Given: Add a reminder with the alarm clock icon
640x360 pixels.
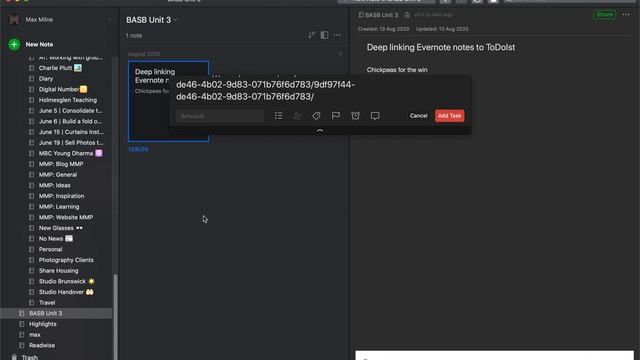Looking at the screenshot, I should coord(355,116).
